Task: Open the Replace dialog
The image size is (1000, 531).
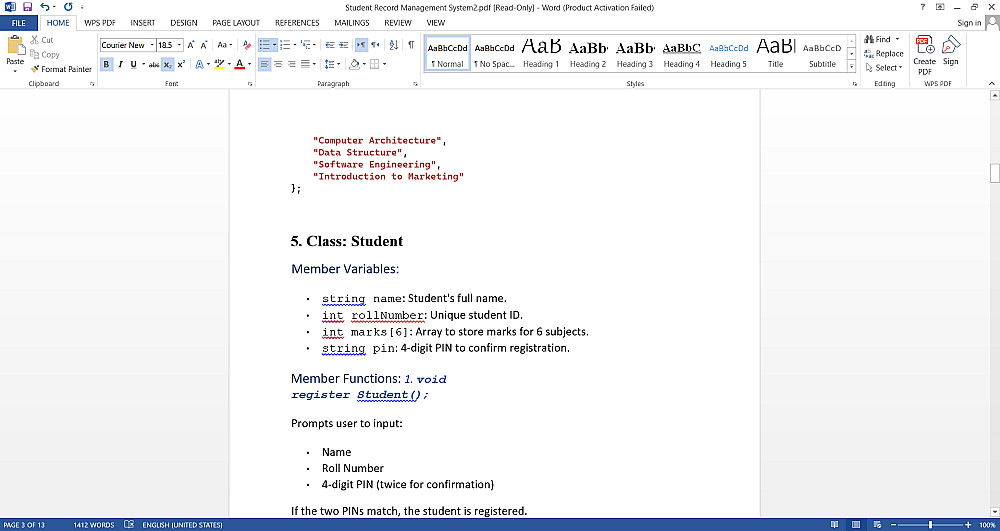Action: [x=884, y=54]
